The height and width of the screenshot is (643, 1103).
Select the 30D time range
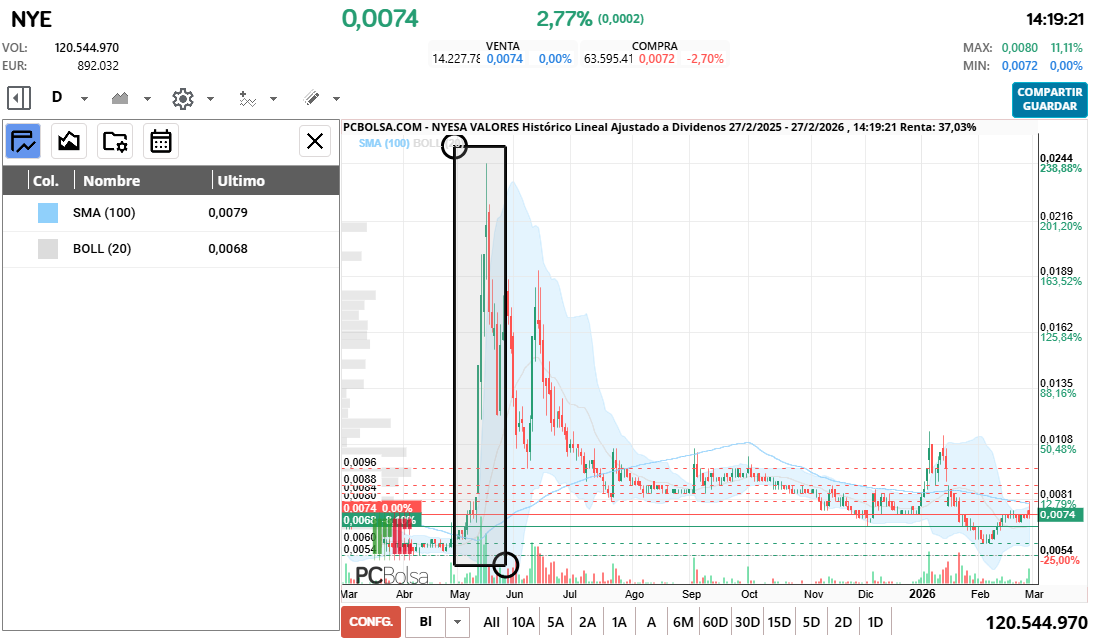747,622
